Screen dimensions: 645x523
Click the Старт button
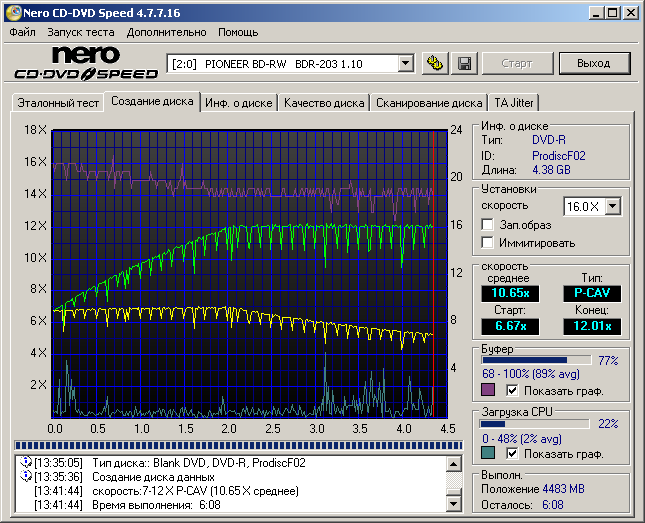(517, 63)
